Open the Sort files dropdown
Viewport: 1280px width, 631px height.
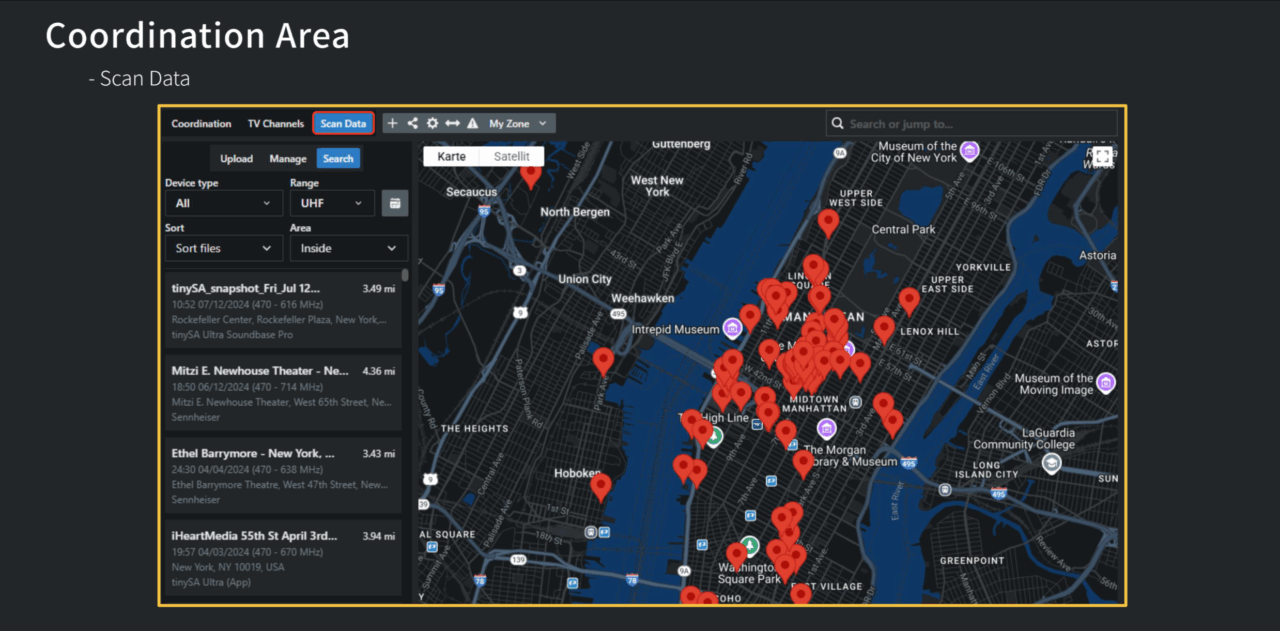coord(223,248)
